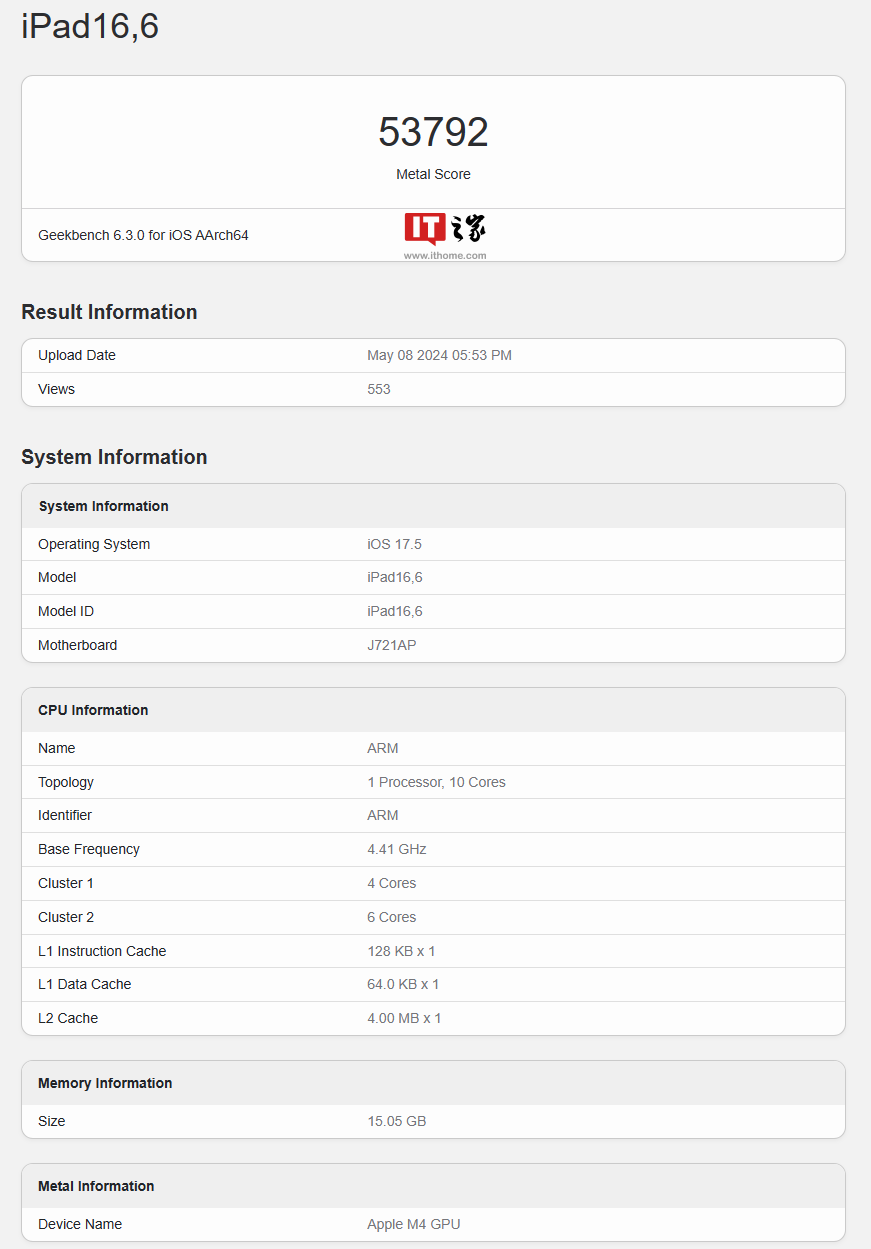871x1249 pixels.
Task: Click the 6 Cores value for Cluster 2
Action: 392,917
